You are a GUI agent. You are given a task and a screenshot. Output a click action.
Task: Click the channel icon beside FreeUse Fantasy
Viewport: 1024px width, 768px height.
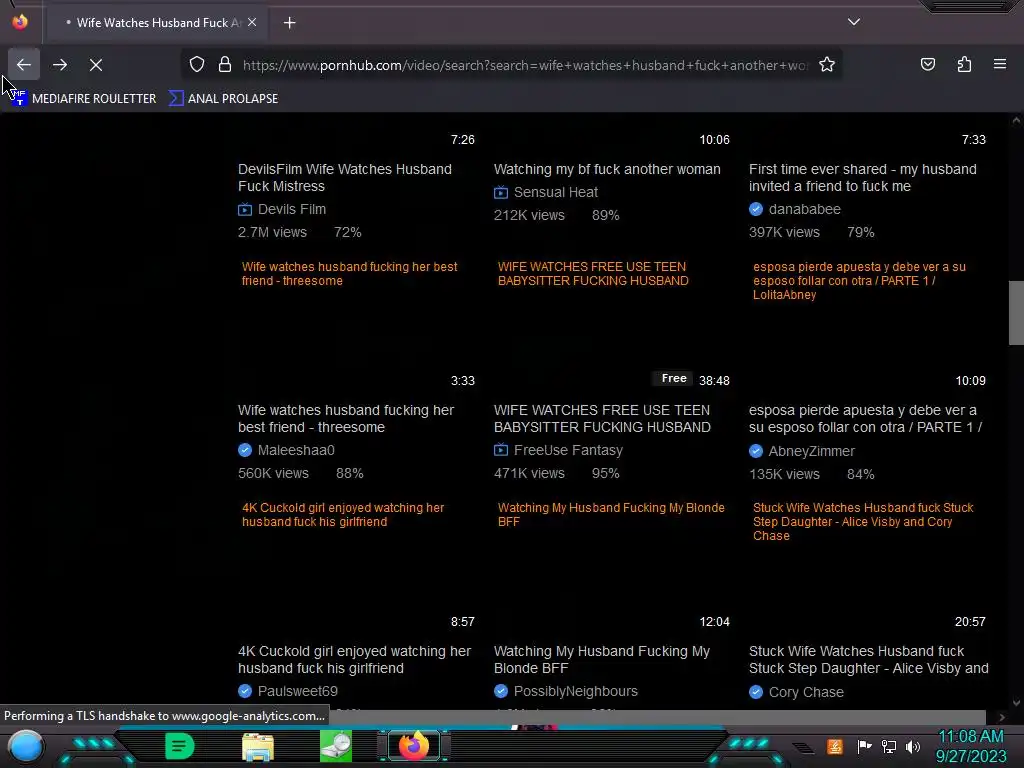[501, 450]
